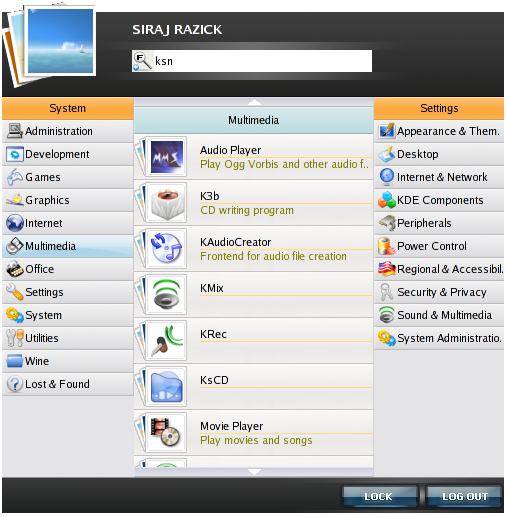Launch the Audio Player via its MMS icon
The height and width of the screenshot is (517, 508).
click(x=167, y=157)
